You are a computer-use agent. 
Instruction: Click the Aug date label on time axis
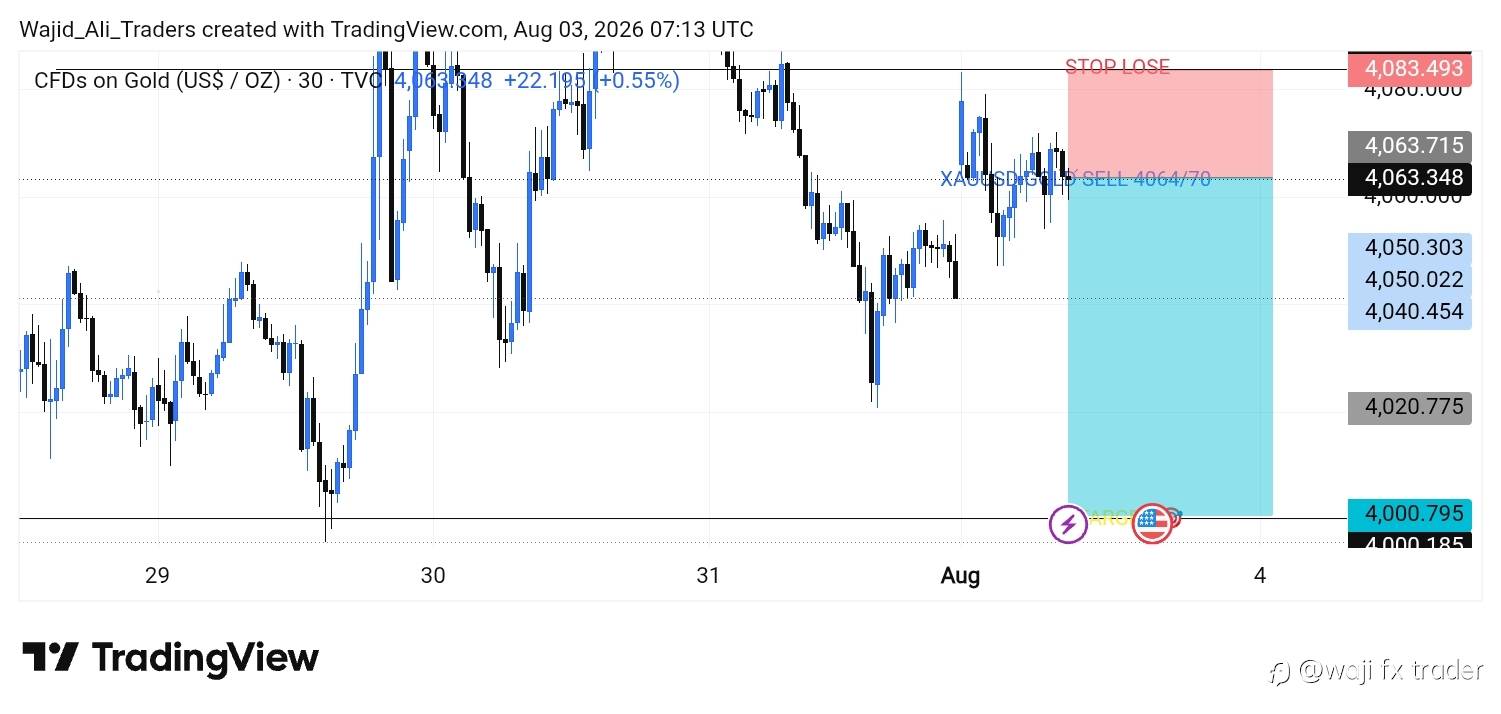[x=961, y=575]
